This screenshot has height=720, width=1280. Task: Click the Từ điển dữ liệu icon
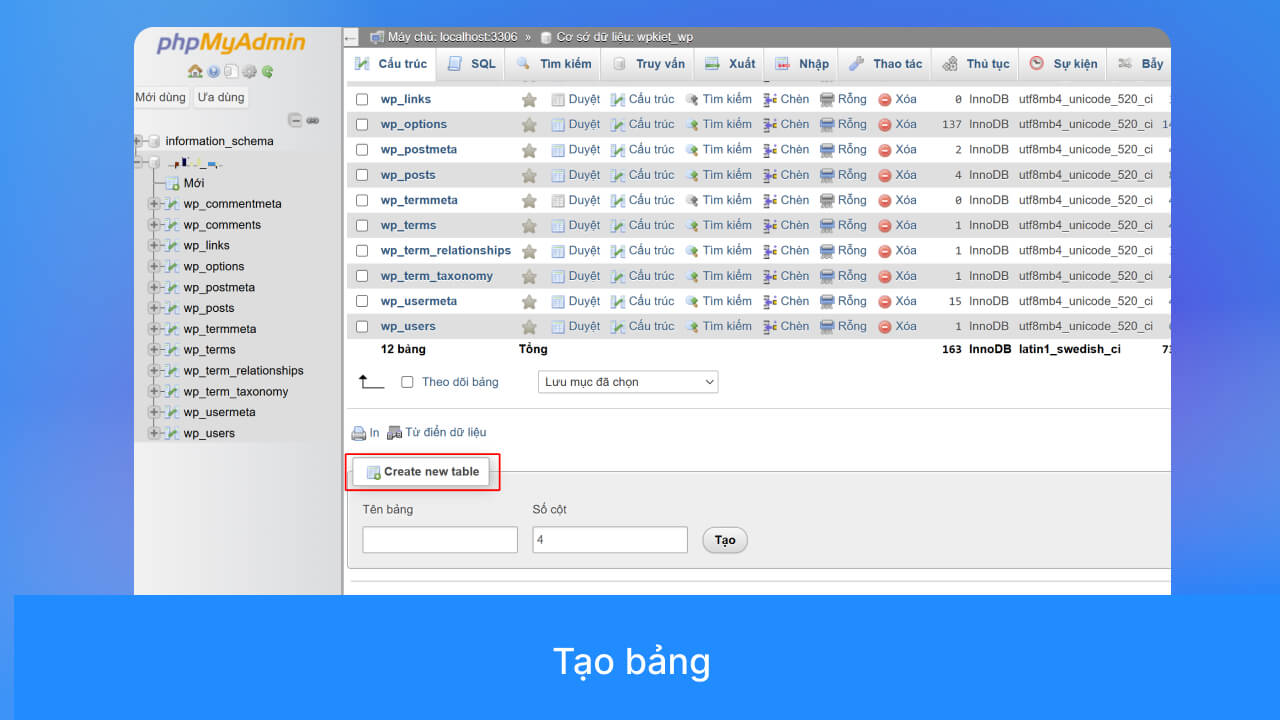click(394, 432)
